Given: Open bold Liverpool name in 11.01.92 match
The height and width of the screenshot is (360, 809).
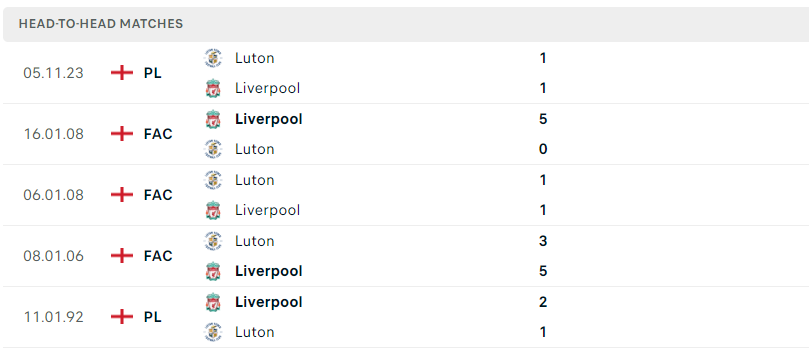Looking at the screenshot, I should point(269,302).
